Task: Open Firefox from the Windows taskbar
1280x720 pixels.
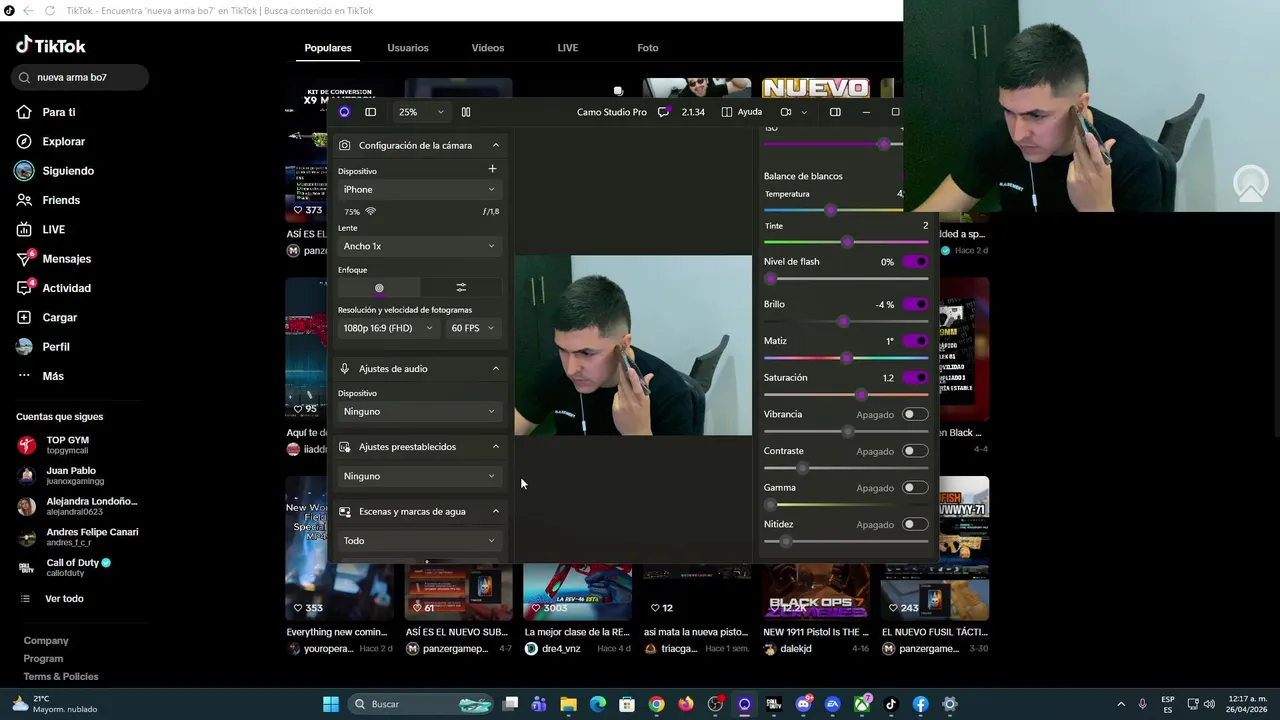Action: pos(685,704)
